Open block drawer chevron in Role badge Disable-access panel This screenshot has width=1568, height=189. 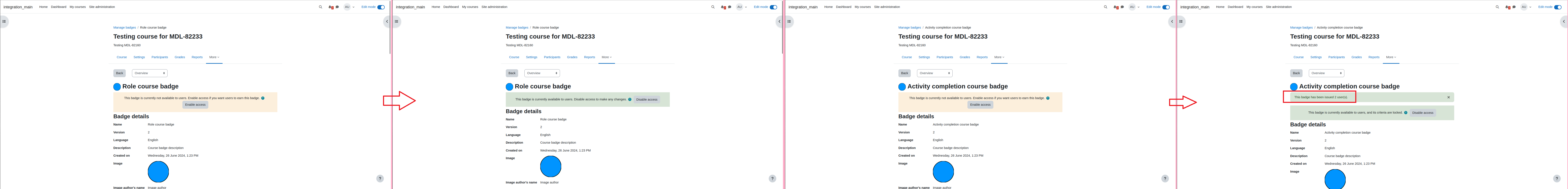[779, 21]
